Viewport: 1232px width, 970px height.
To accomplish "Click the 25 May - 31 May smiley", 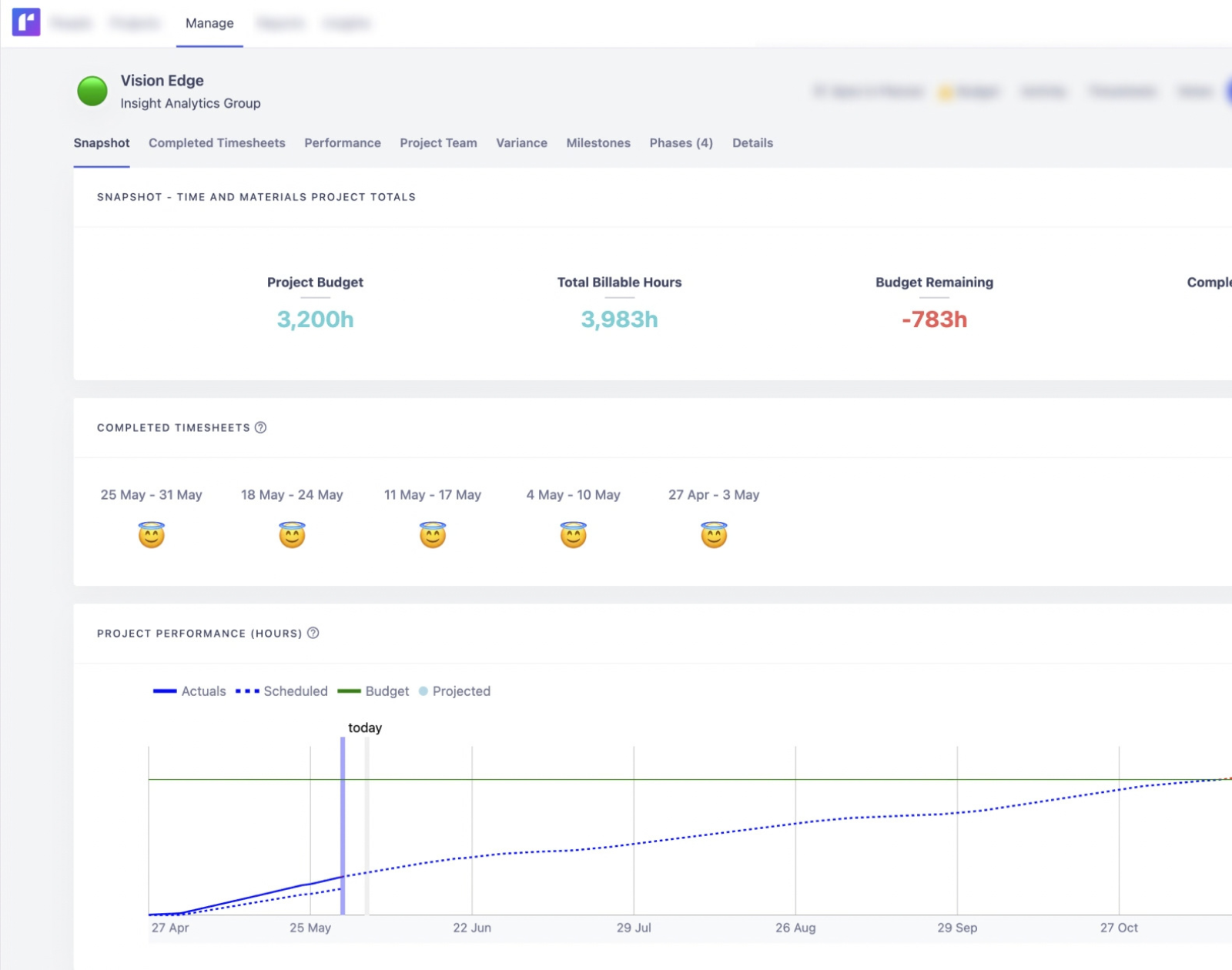I will (x=152, y=534).
